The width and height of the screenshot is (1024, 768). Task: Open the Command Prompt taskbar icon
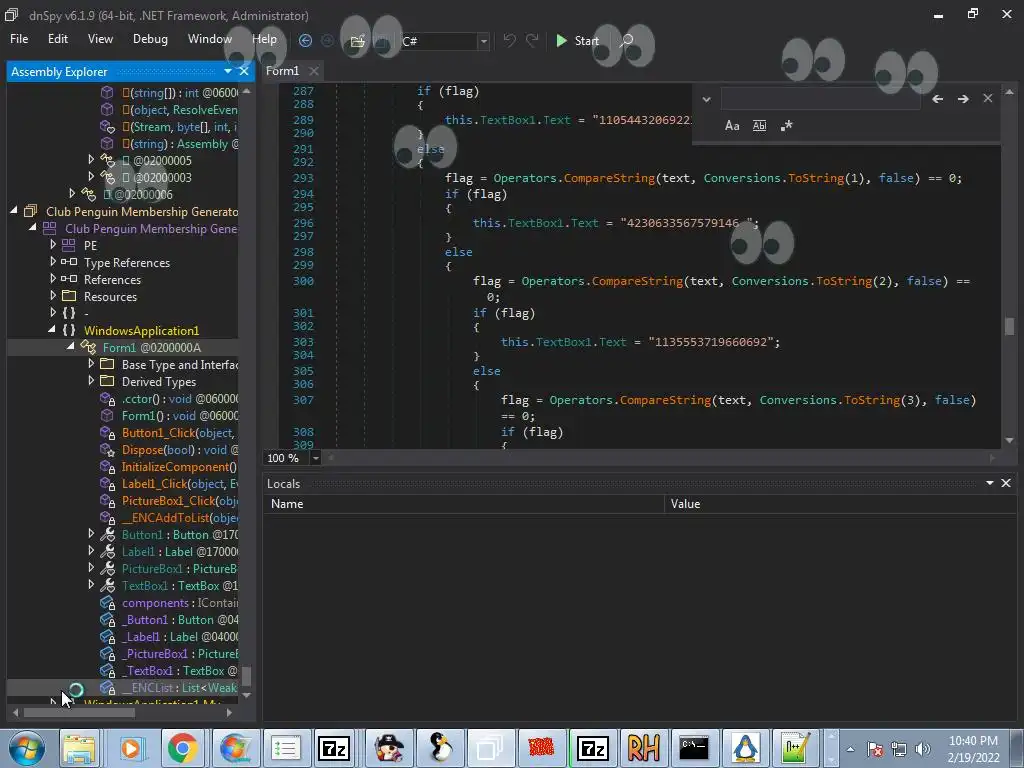click(694, 748)
